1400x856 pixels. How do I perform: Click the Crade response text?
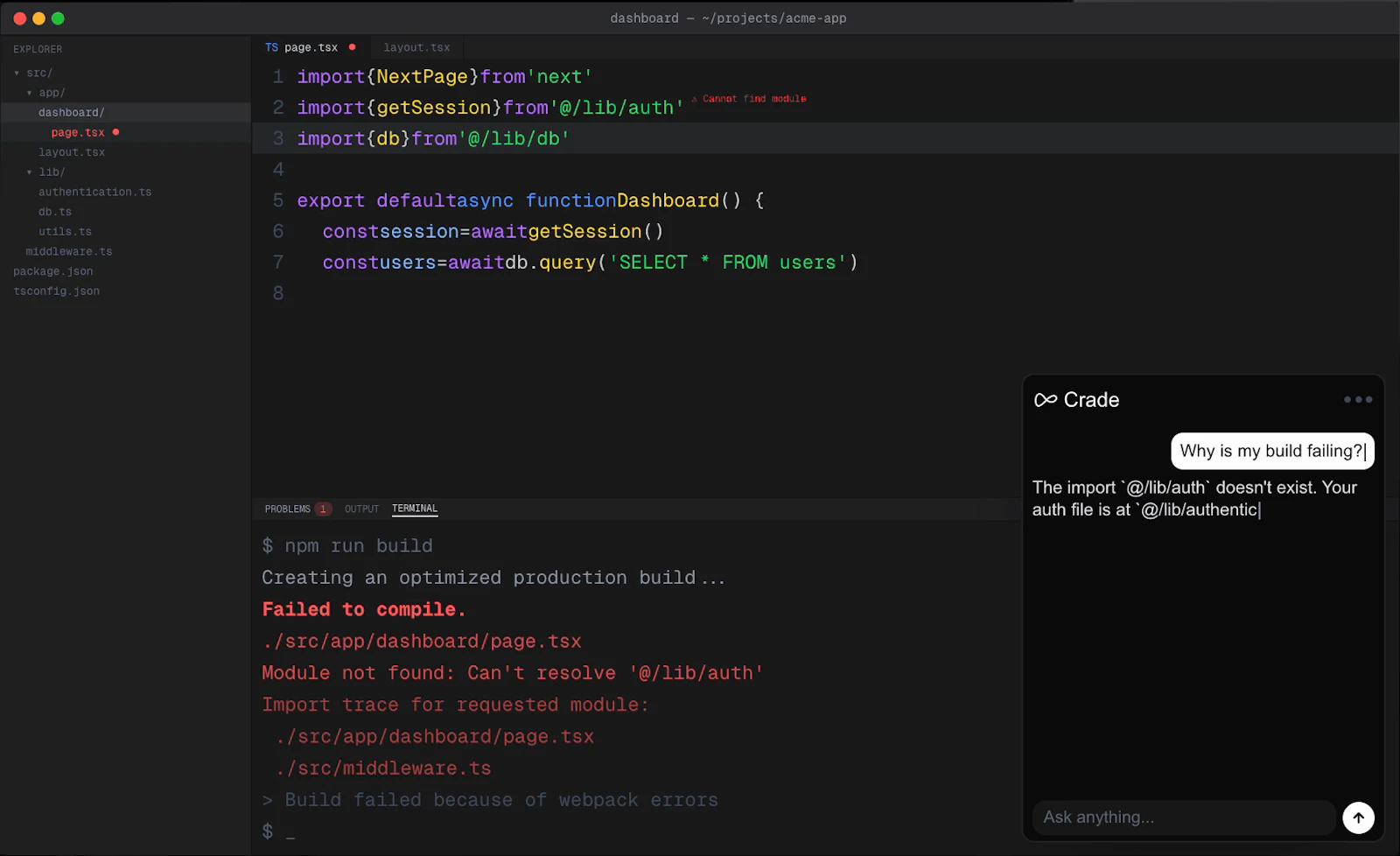(x=1194, y=498)
